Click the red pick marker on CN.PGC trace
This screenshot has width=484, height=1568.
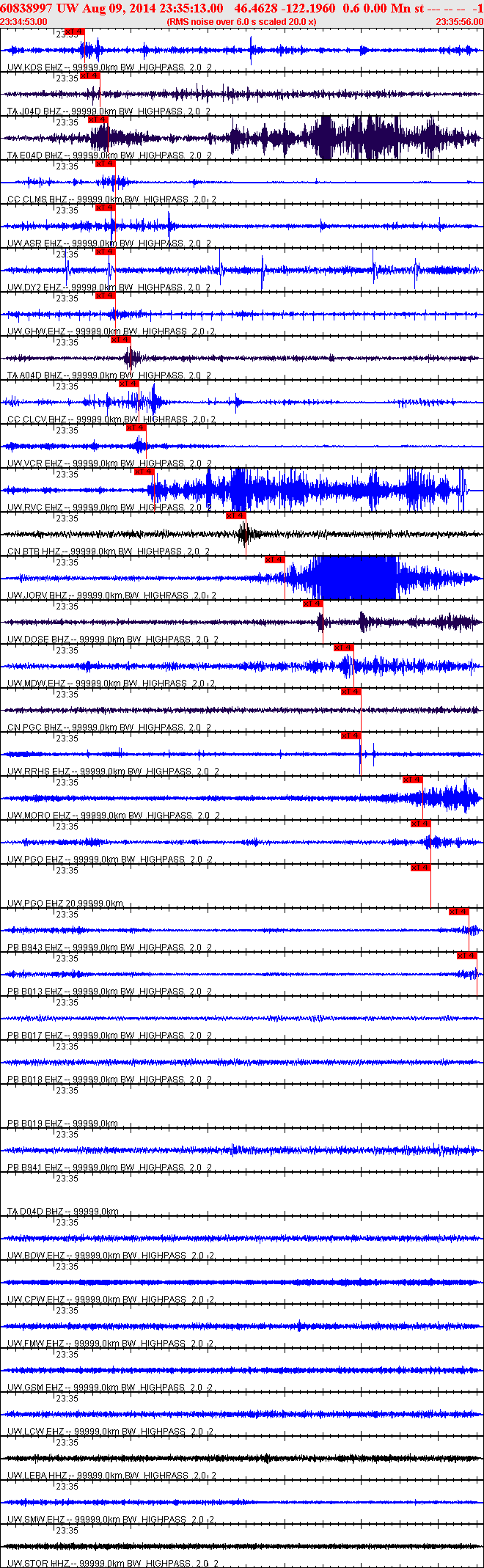click(x=351, y=692)
